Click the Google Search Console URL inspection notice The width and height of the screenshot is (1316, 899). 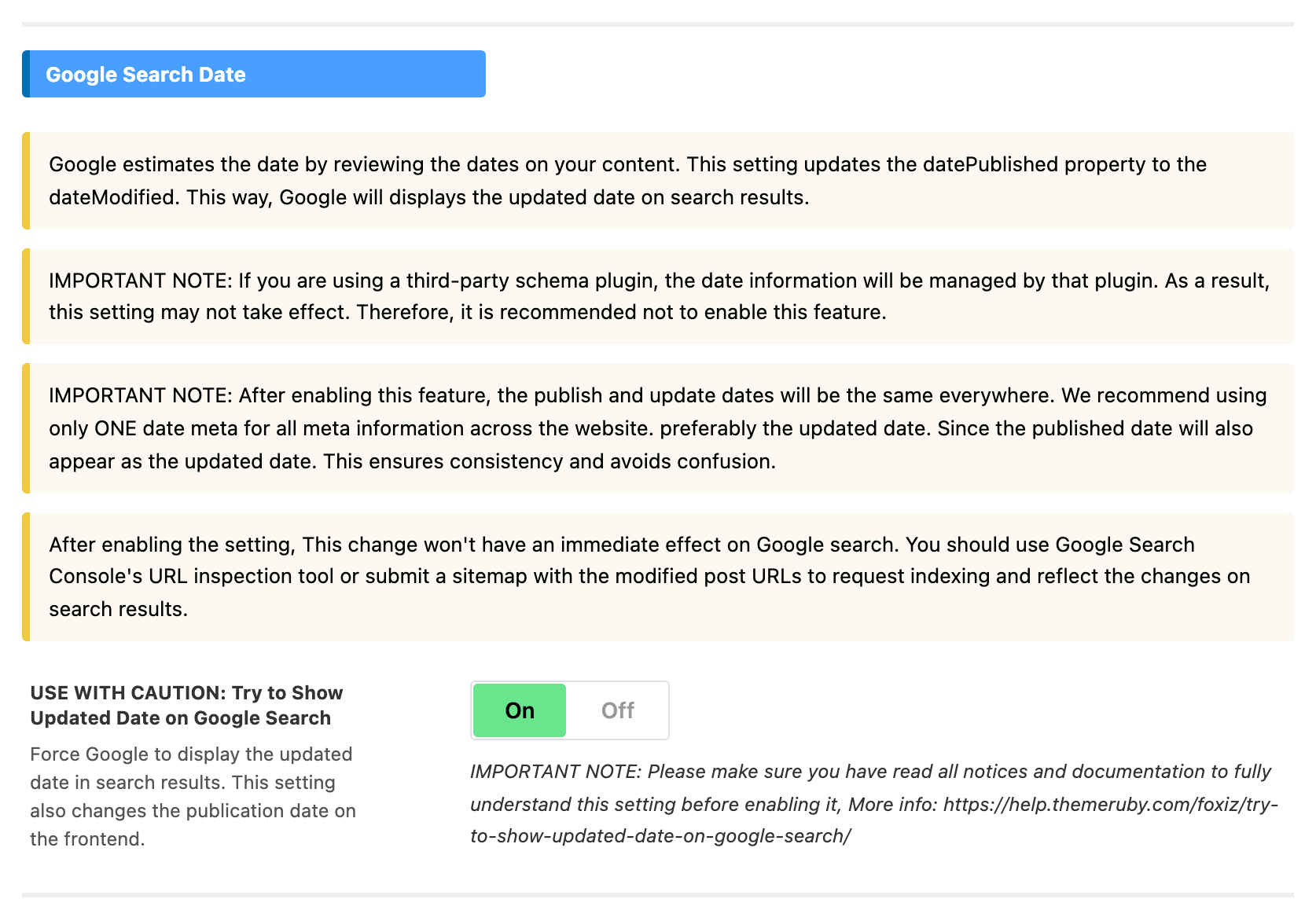pyautogui.click(x=658, y=577)
